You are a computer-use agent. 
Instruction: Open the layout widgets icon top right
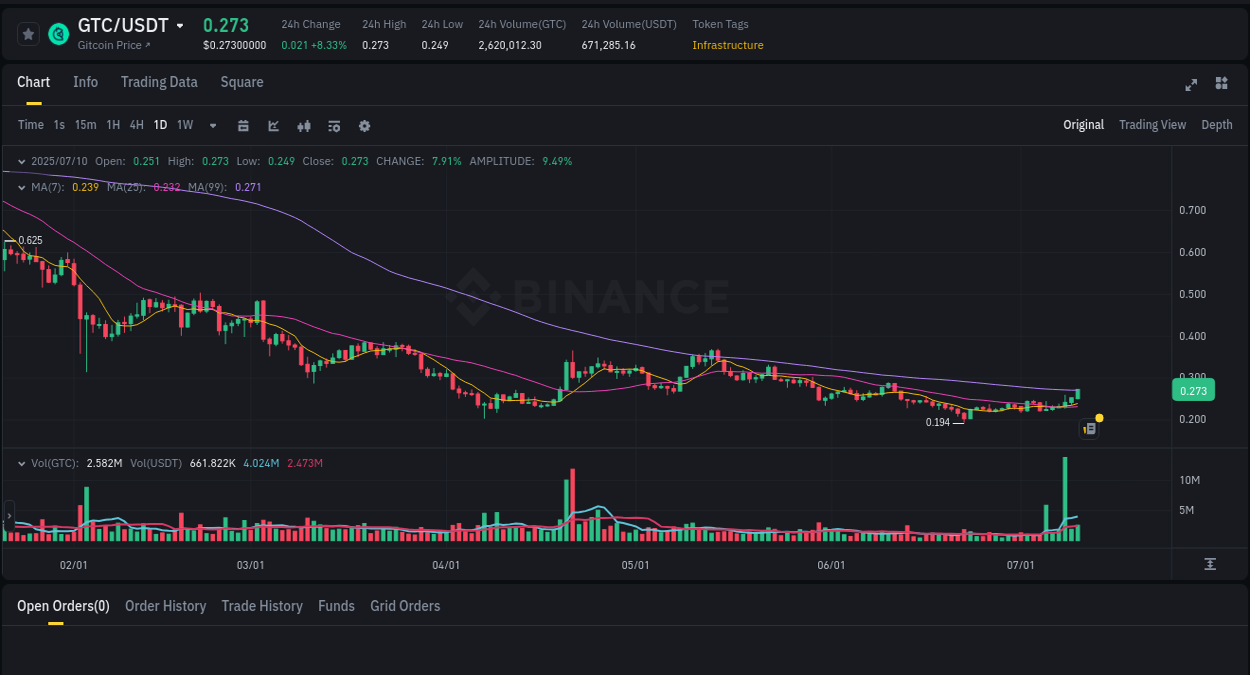pyautogui.click(x=1221, y=85)
